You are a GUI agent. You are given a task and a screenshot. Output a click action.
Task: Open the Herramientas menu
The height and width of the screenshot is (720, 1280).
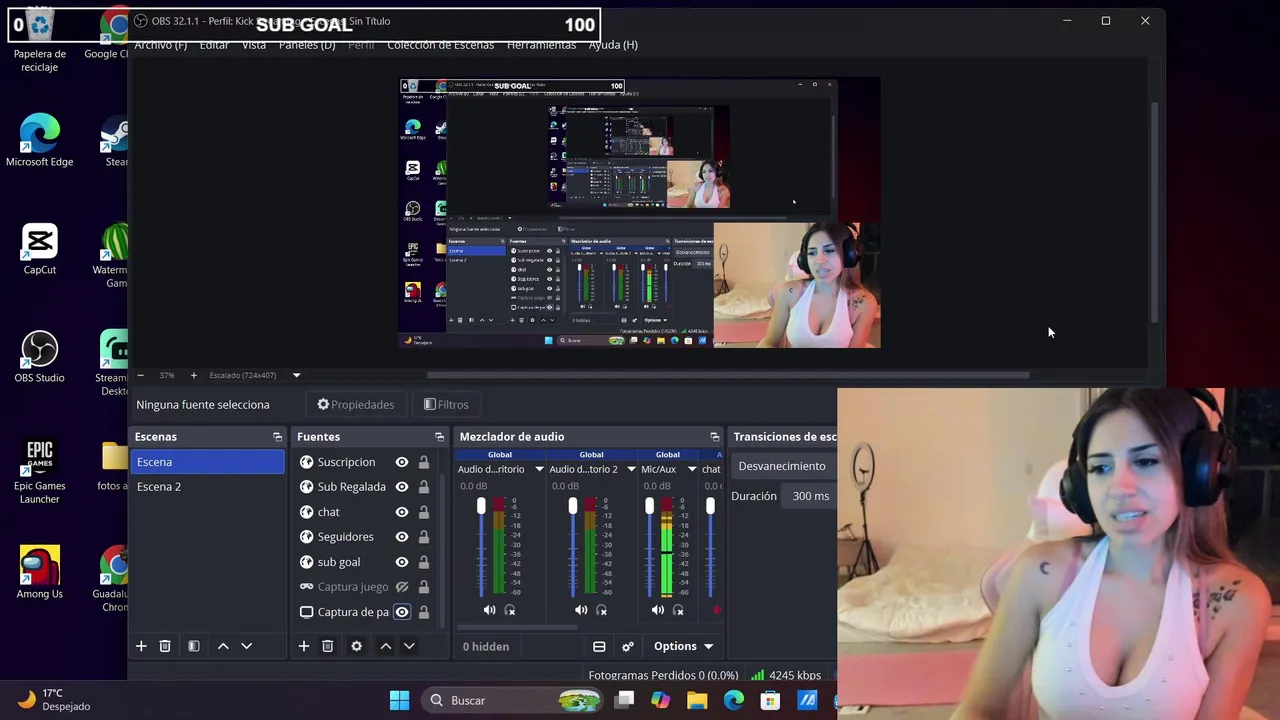[541, 45]
